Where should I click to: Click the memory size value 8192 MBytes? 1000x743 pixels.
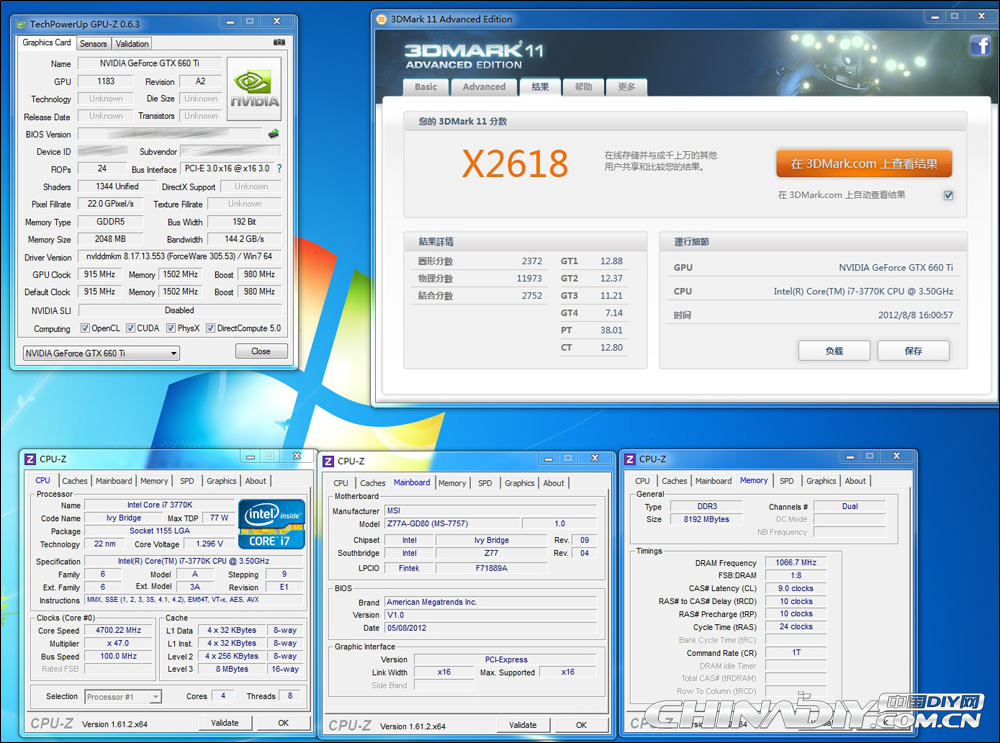coord(707,519)
